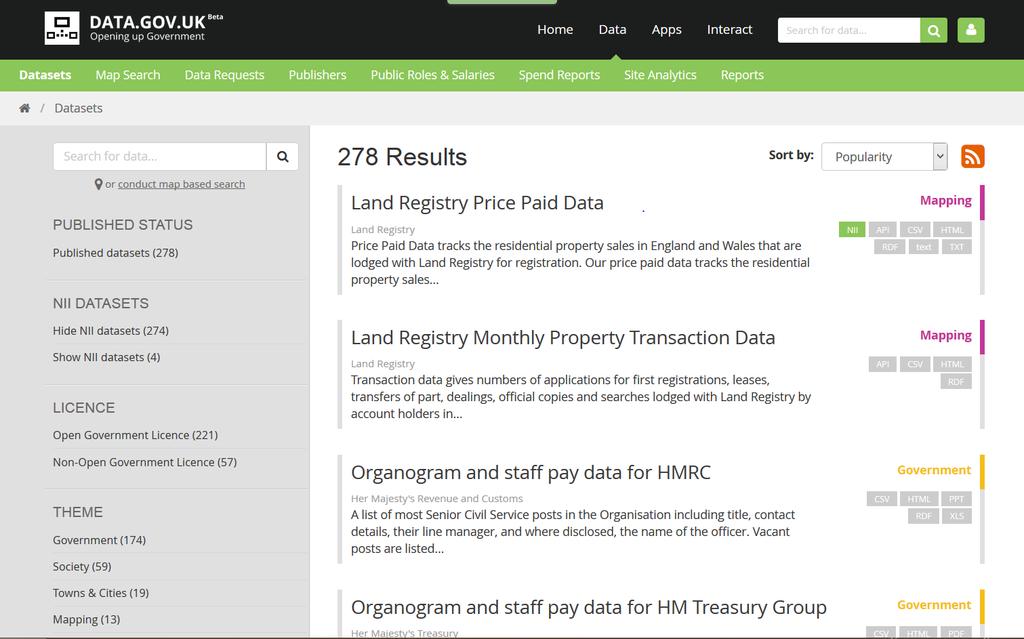Click the DATA.GOV.UK logo icon
The image size is (1024, 639).
click(62, 28)
